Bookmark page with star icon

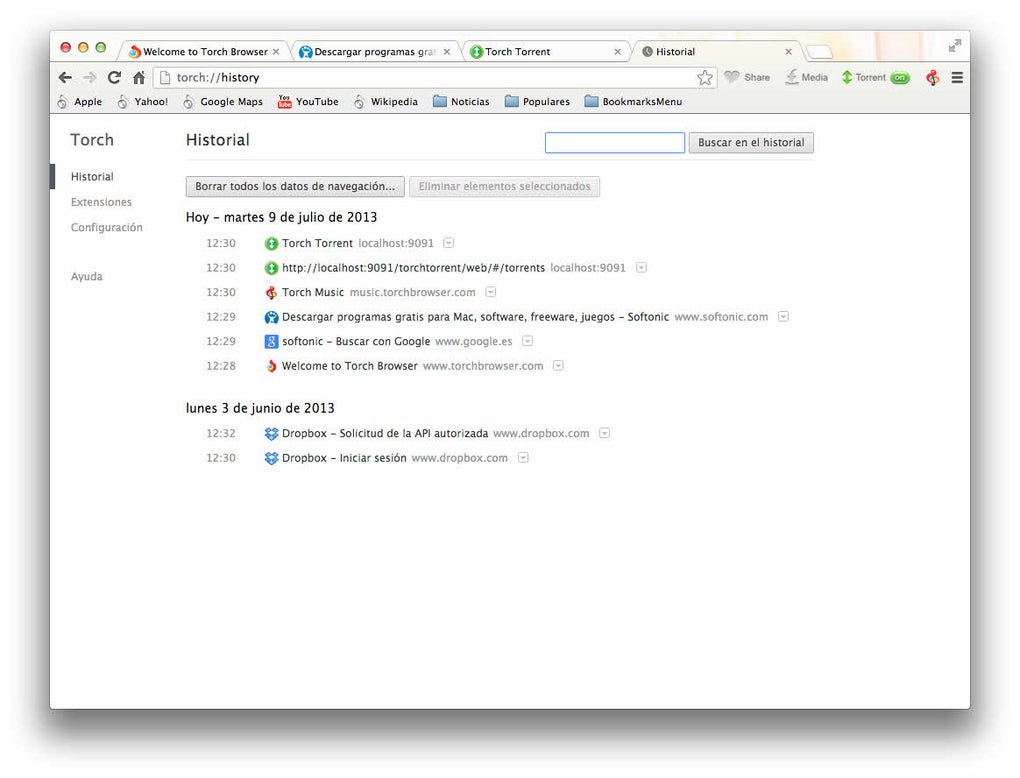pyautogui.click(x=705, y=78)
